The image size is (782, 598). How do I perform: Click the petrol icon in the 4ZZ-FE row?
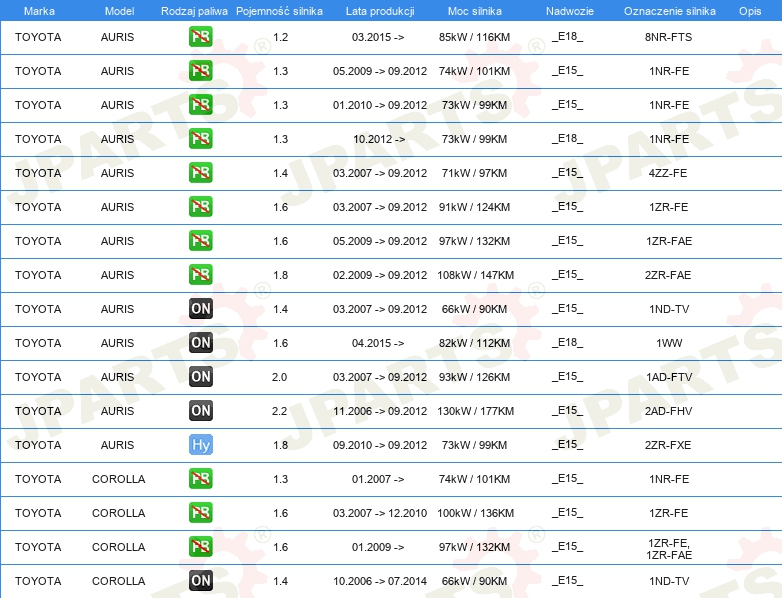pos(200,173)
